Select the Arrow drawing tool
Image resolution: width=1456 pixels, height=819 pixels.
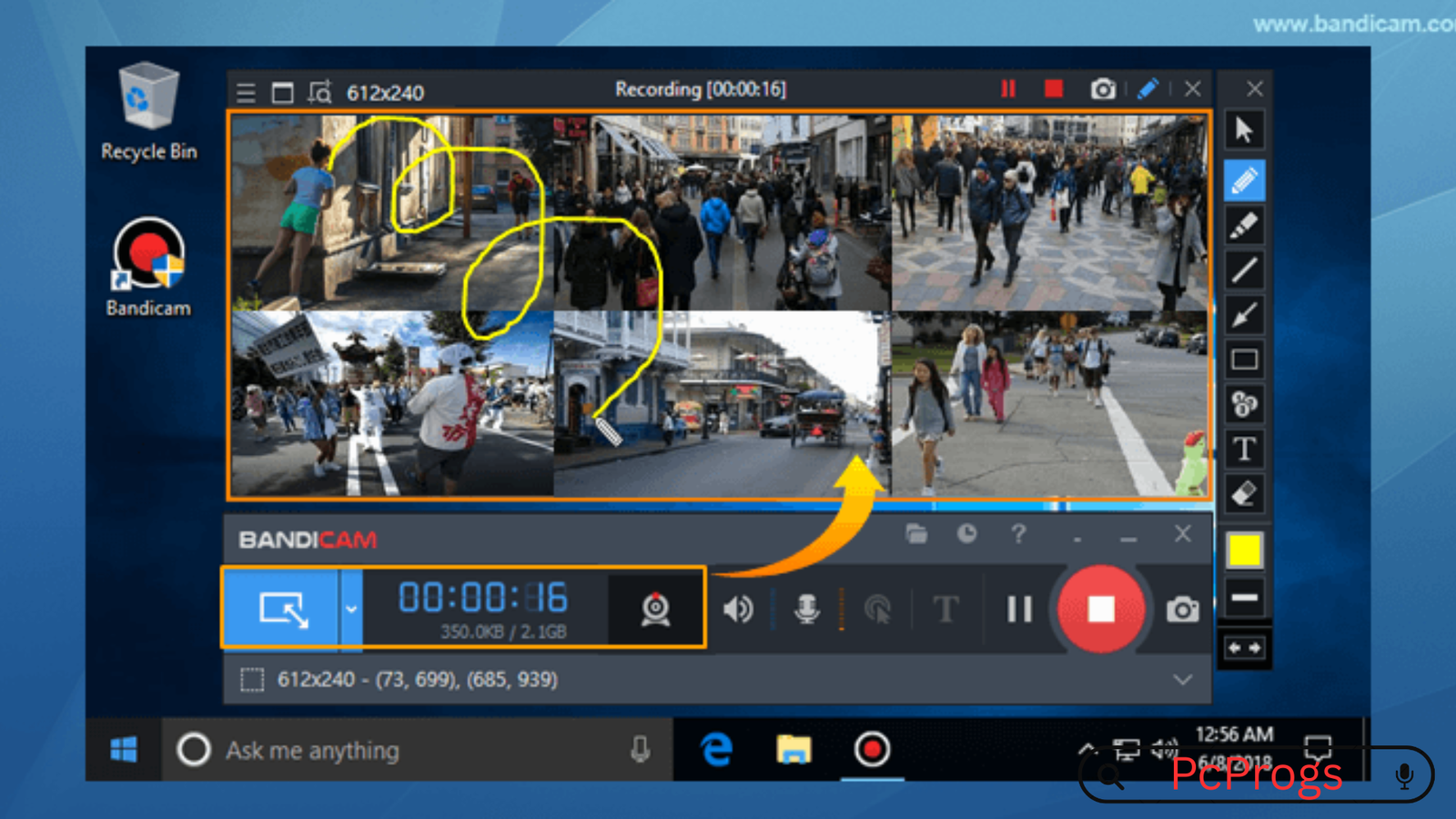1244,315
